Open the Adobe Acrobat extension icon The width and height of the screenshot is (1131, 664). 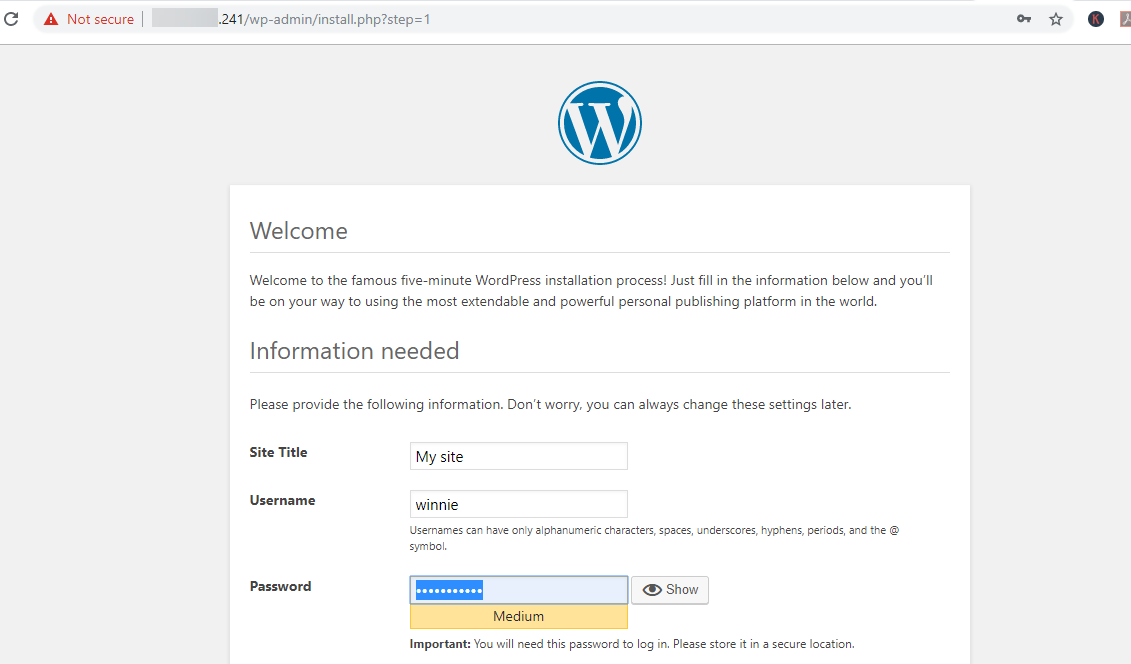(1122, 18)
